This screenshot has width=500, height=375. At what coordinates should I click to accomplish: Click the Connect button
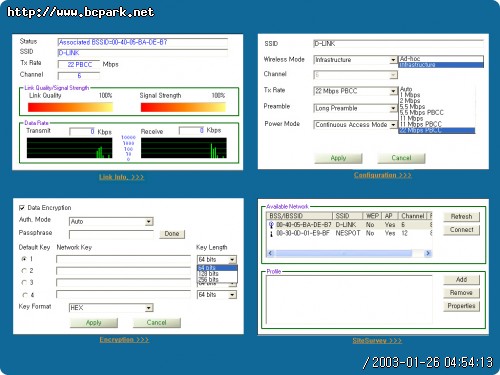click(x=461, y=230)
